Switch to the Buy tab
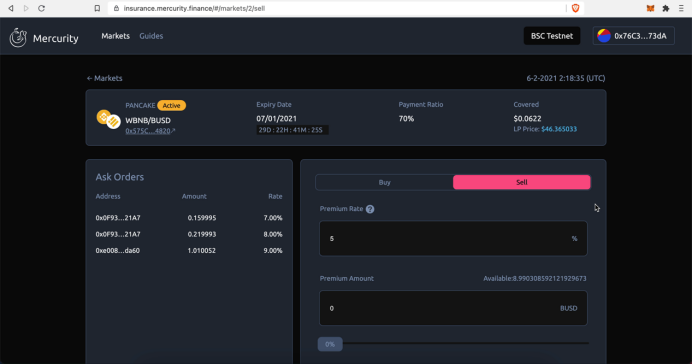Image resolution: width=692 pixels, height=364 pixels. (x=384, y=182)
